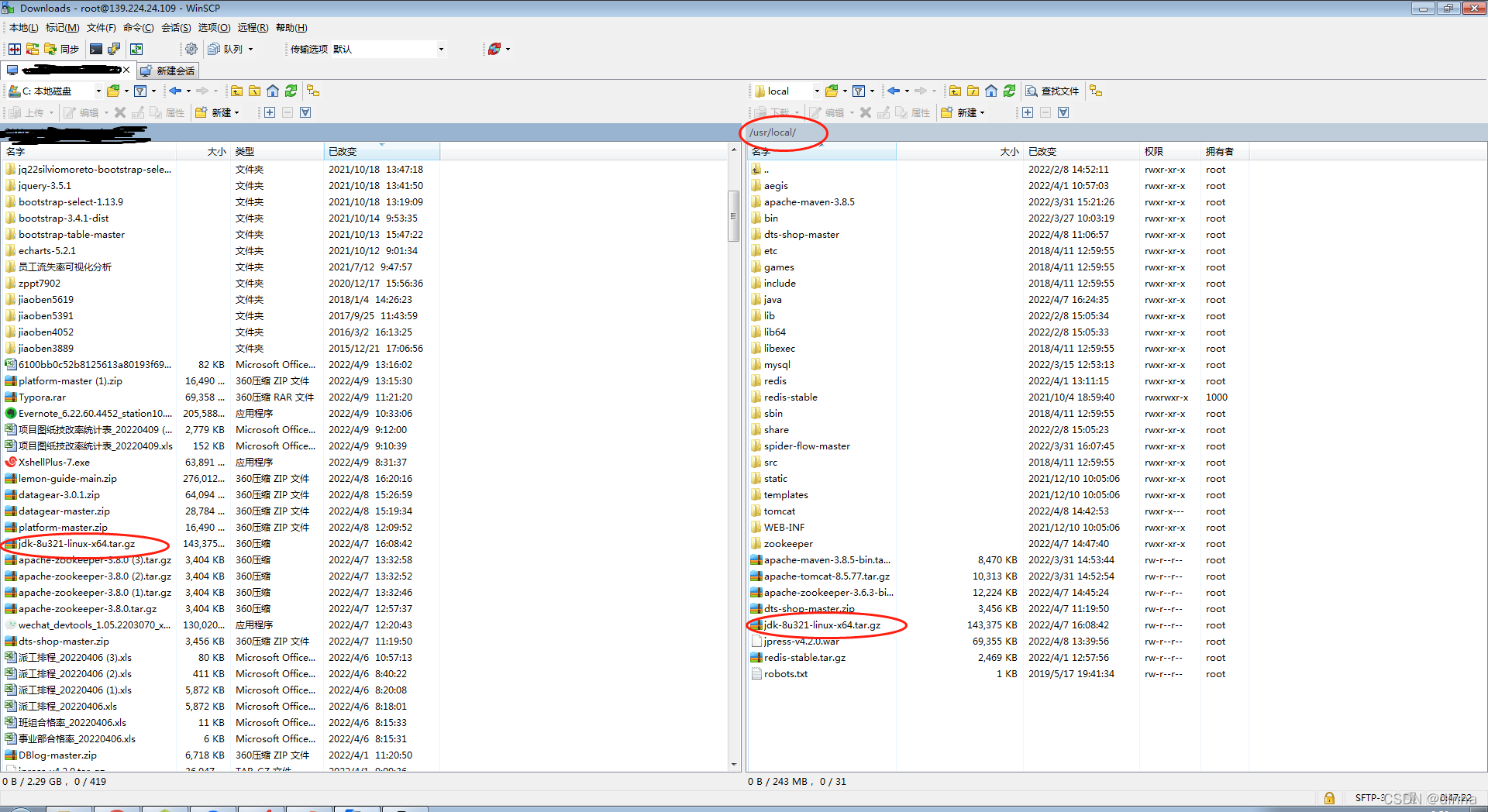Sort local files by 已改变 column
The image size is (1488, 812).
coord(381,151)
